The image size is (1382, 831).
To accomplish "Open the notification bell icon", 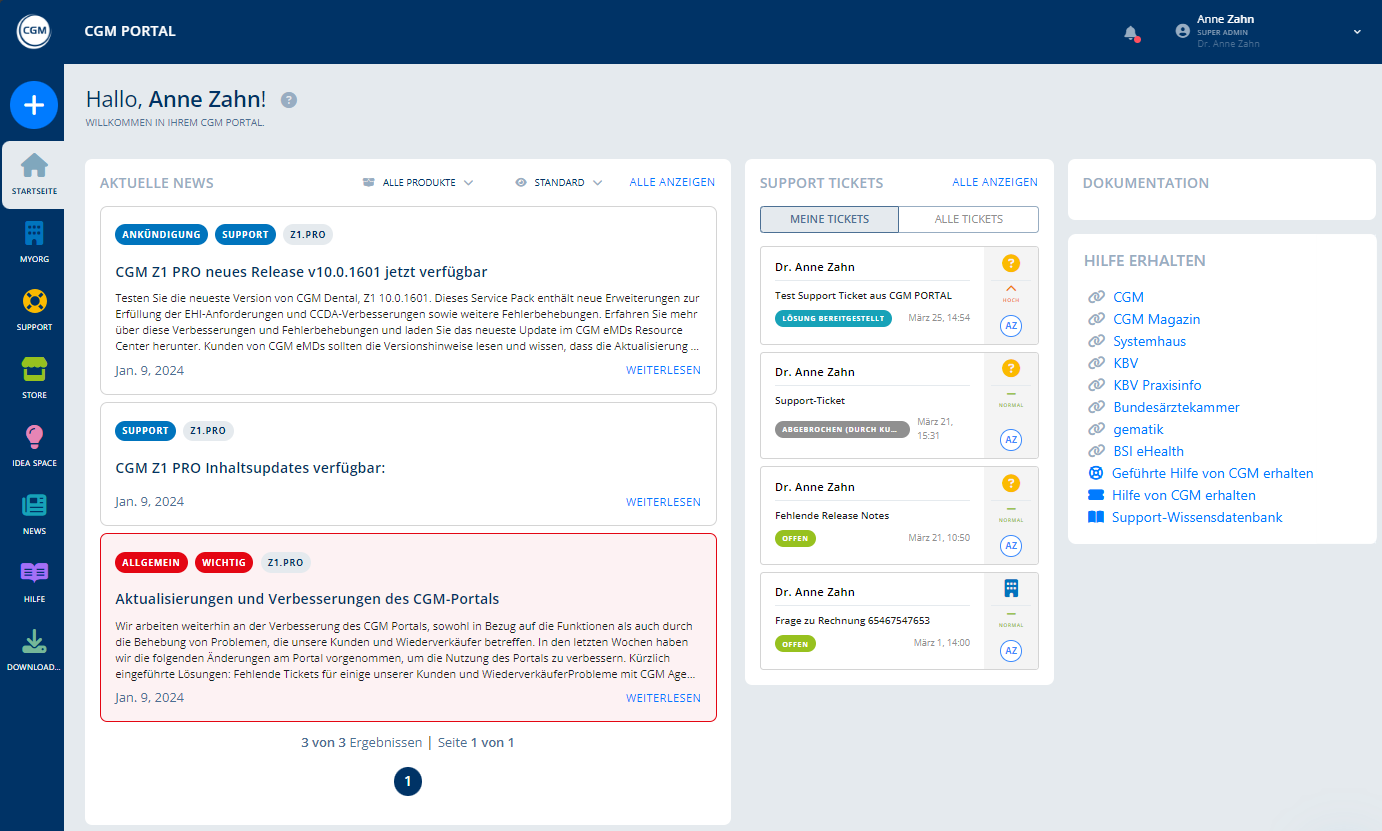I will (1129, 33).
